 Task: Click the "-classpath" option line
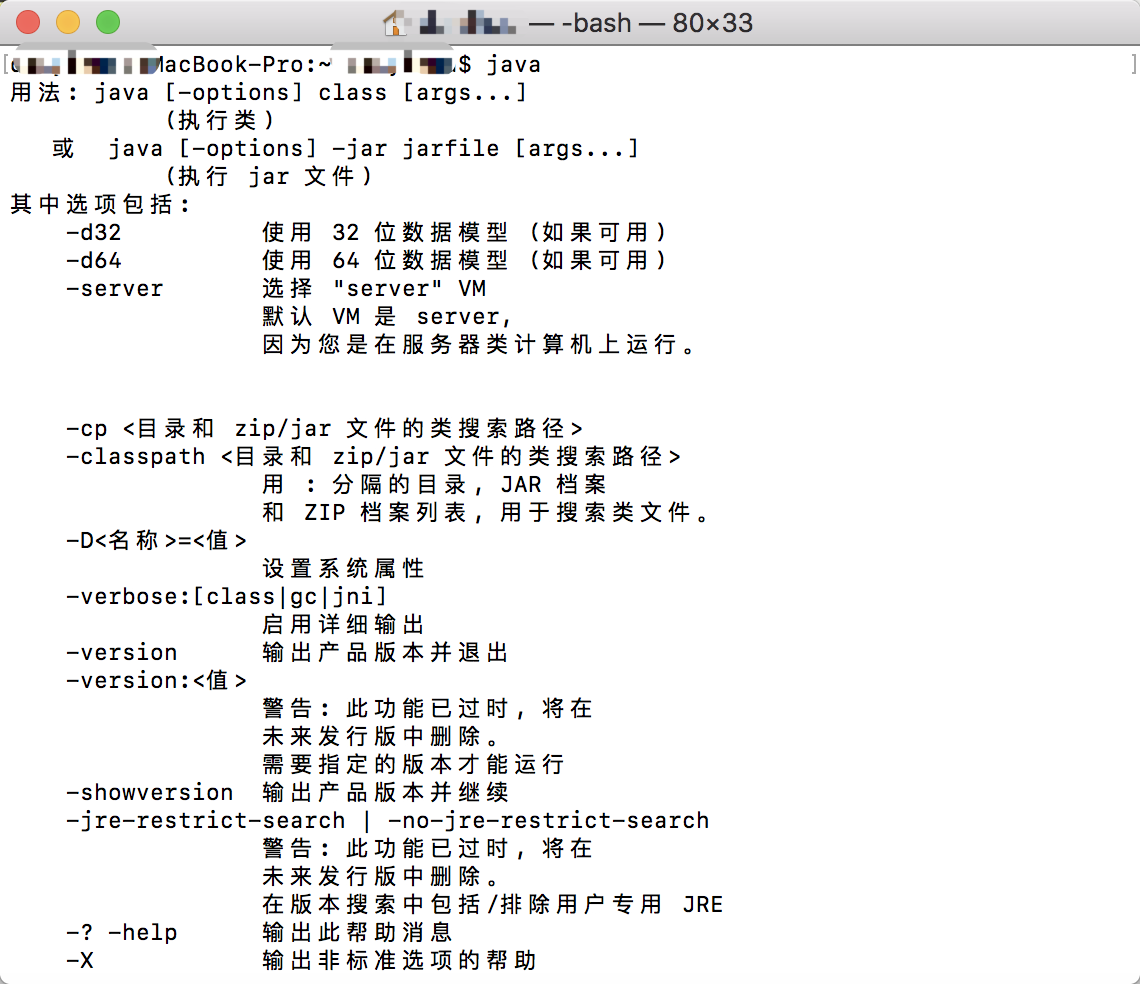click(374, 457)
